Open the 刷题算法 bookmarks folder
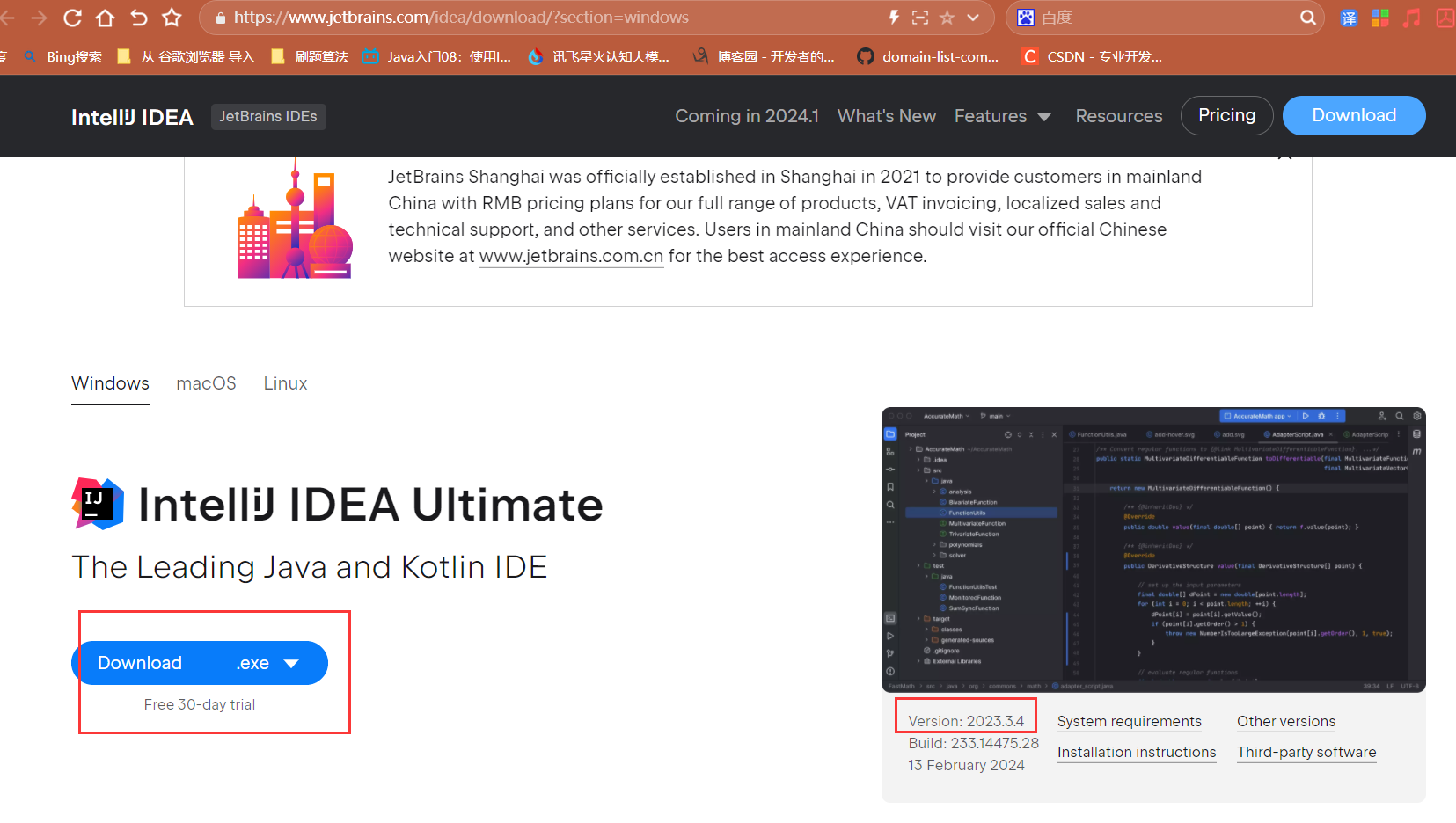This screenshot has width=1456, height=823. click(x=310, y=57)
